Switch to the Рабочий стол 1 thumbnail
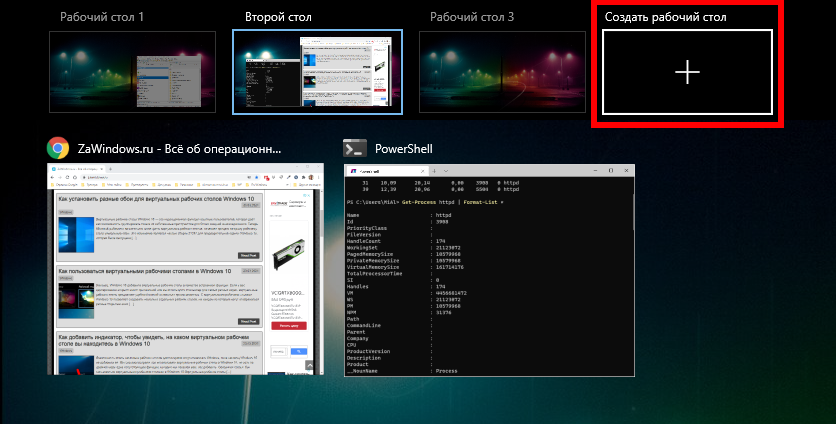 point(132,71)
